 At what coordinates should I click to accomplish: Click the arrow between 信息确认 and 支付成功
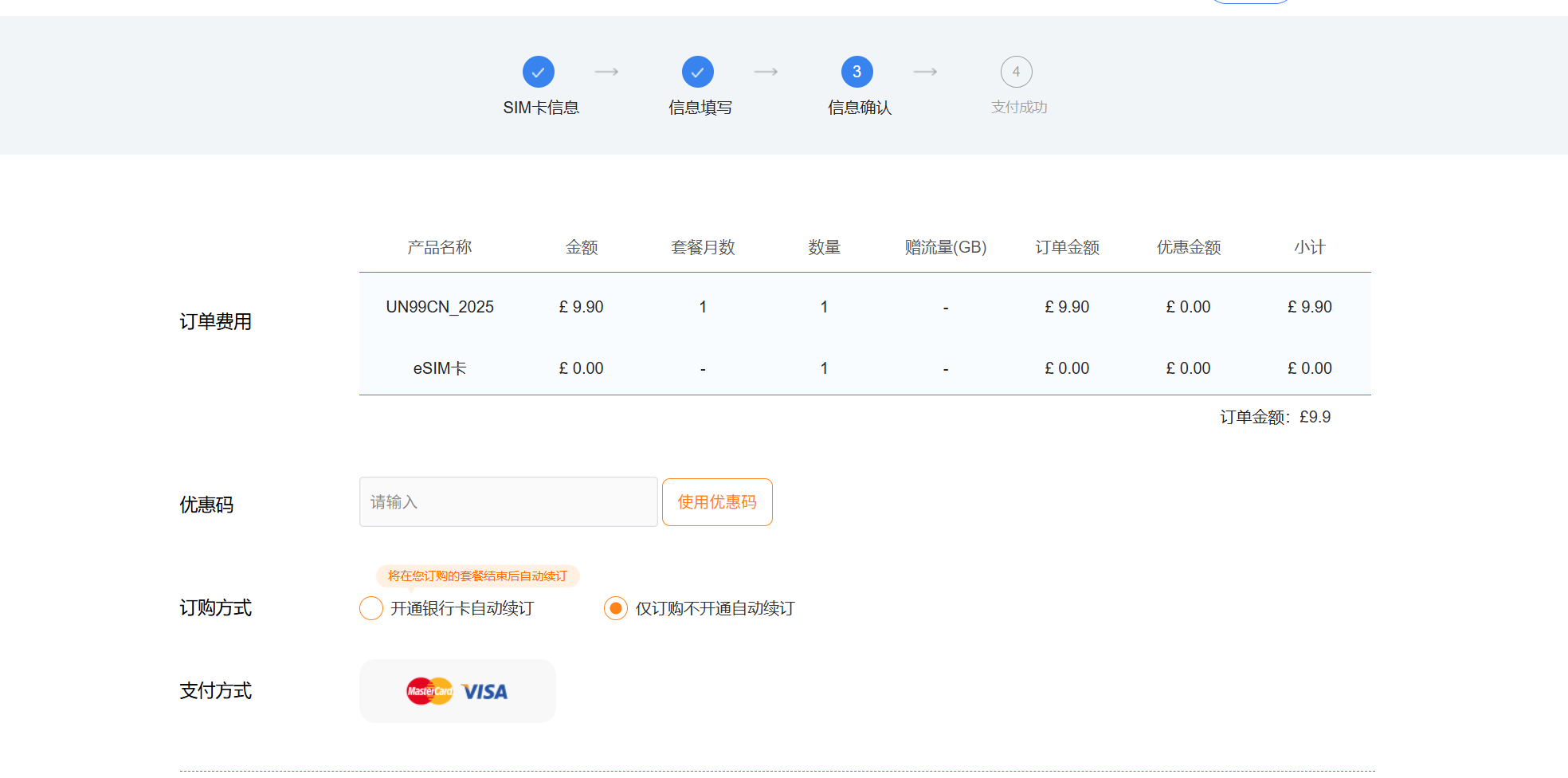926,71
